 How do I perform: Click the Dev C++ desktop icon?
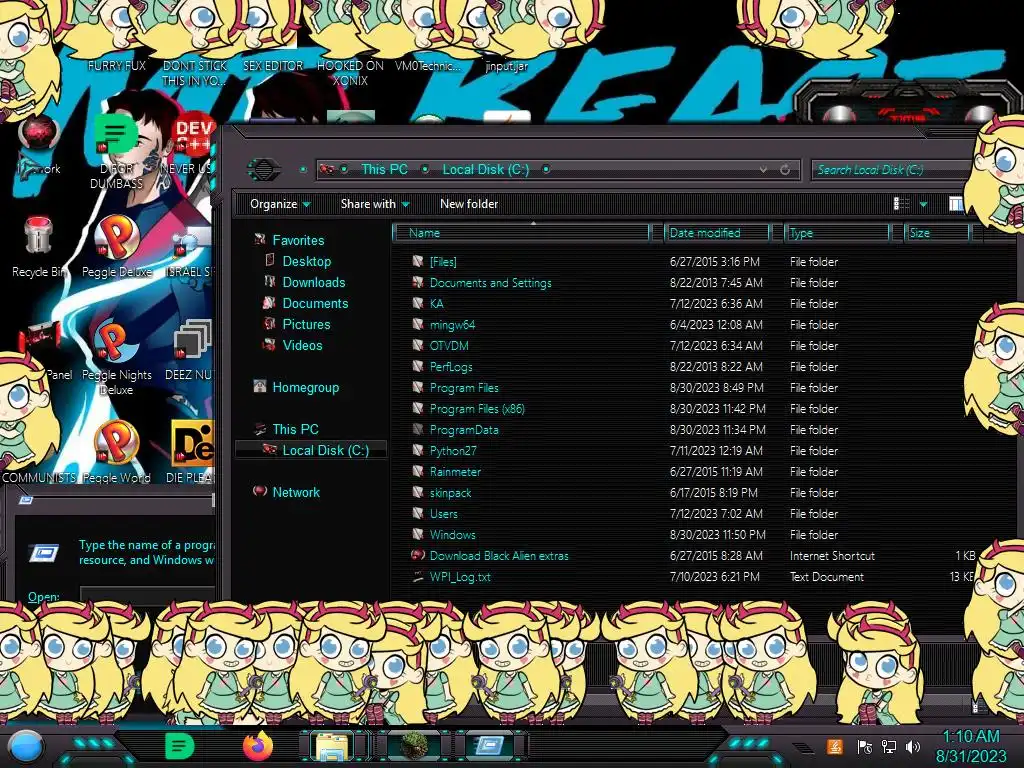pyautogui.click(x=194, y=135)
